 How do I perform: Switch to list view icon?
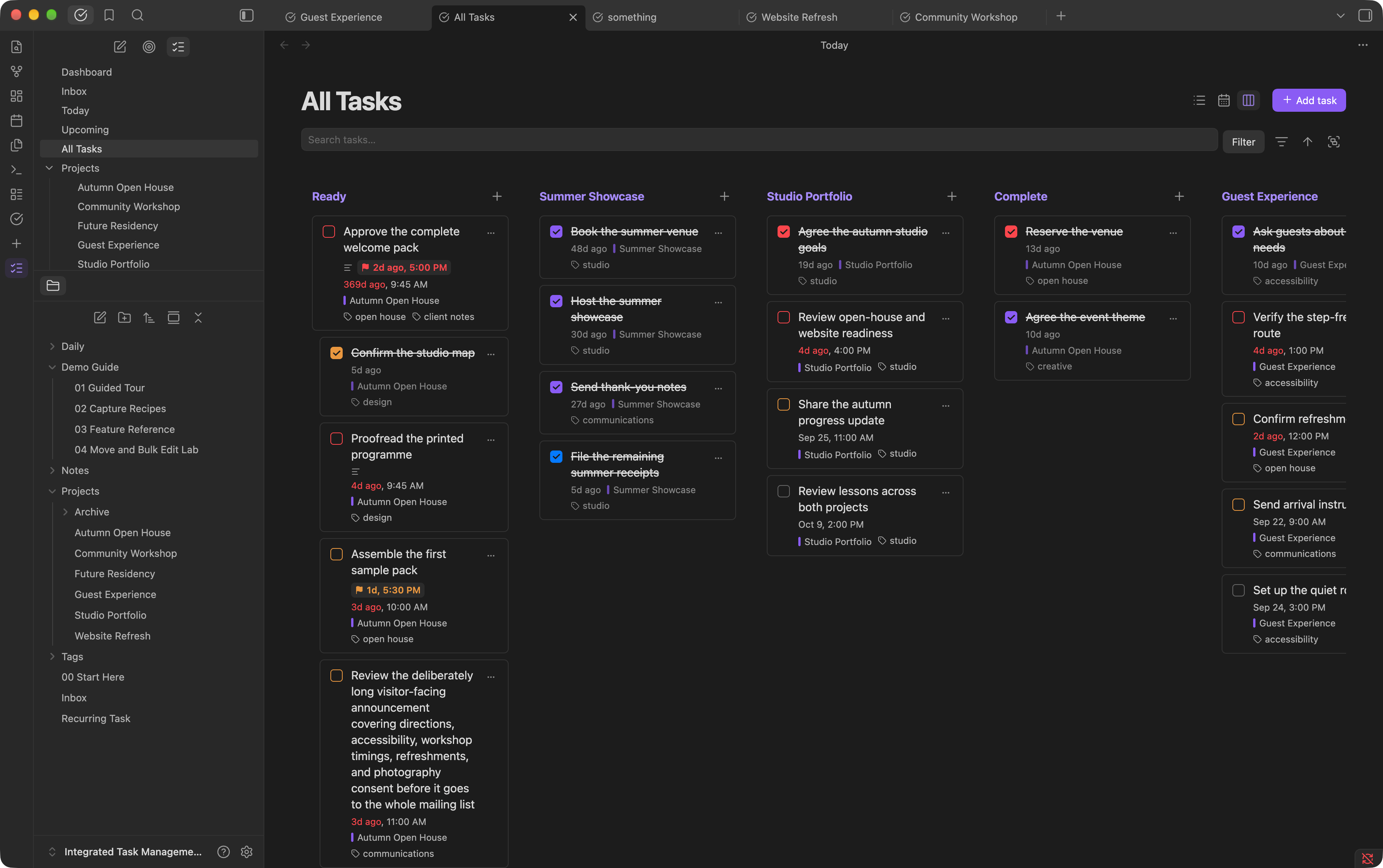[x=1199, y=101]
